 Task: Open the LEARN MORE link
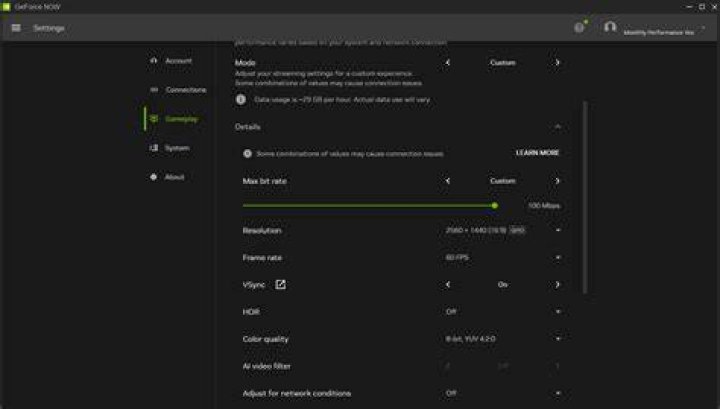[x=537, y=153]
